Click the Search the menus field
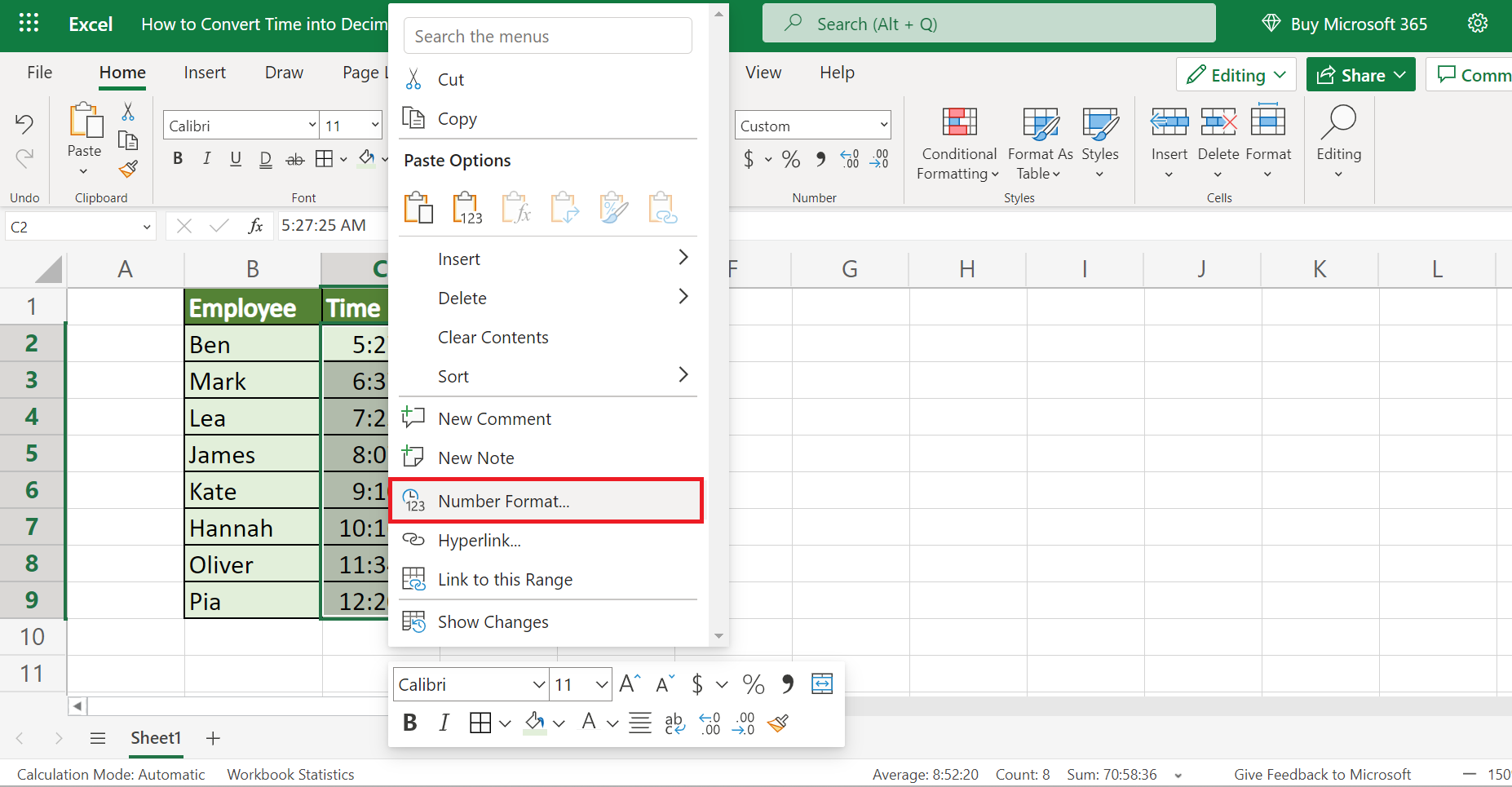Viewport: 1512px width, 787px height. pos(547,37)
